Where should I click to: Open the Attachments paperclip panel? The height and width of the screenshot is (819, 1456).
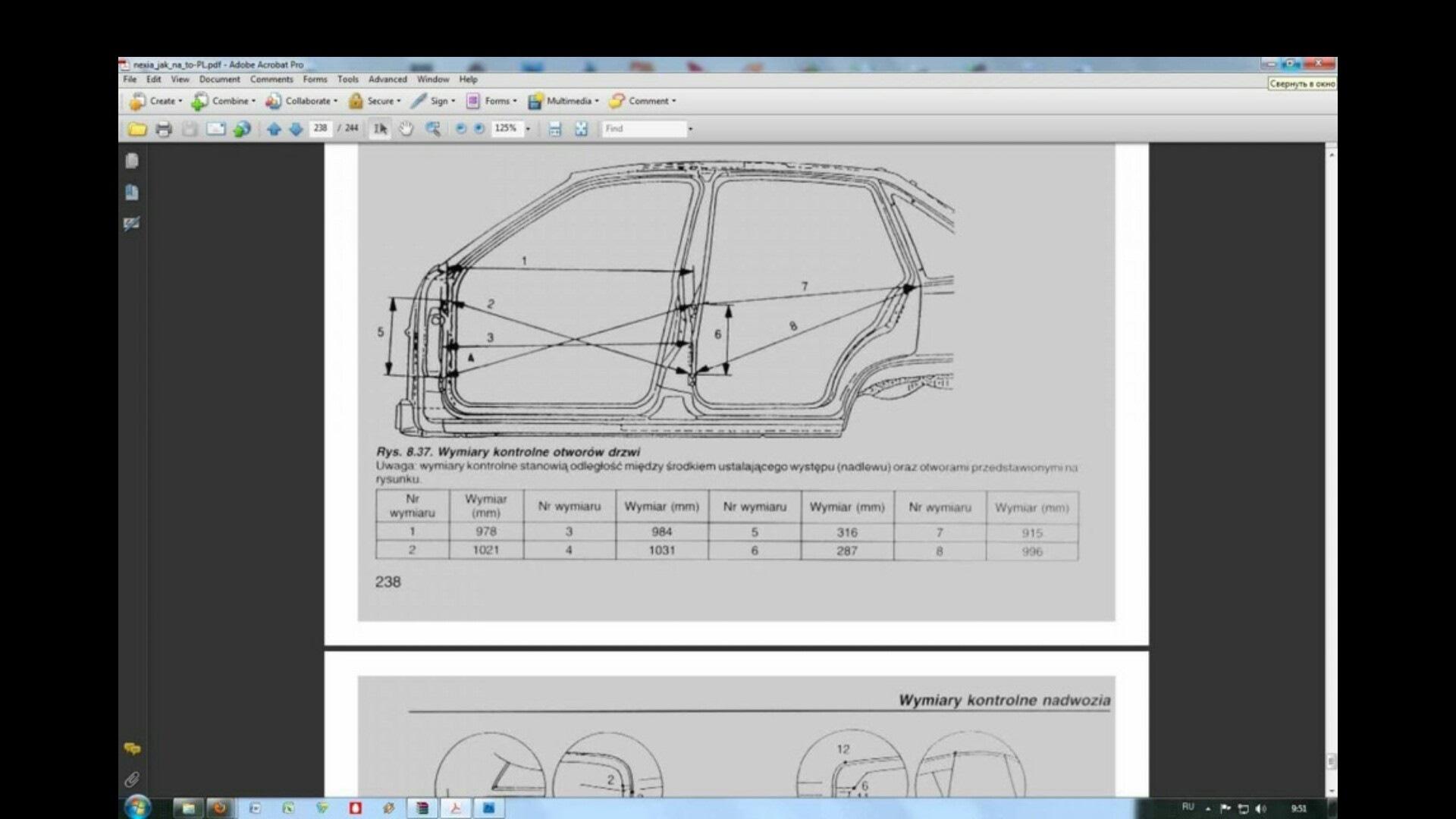(132, 780)
